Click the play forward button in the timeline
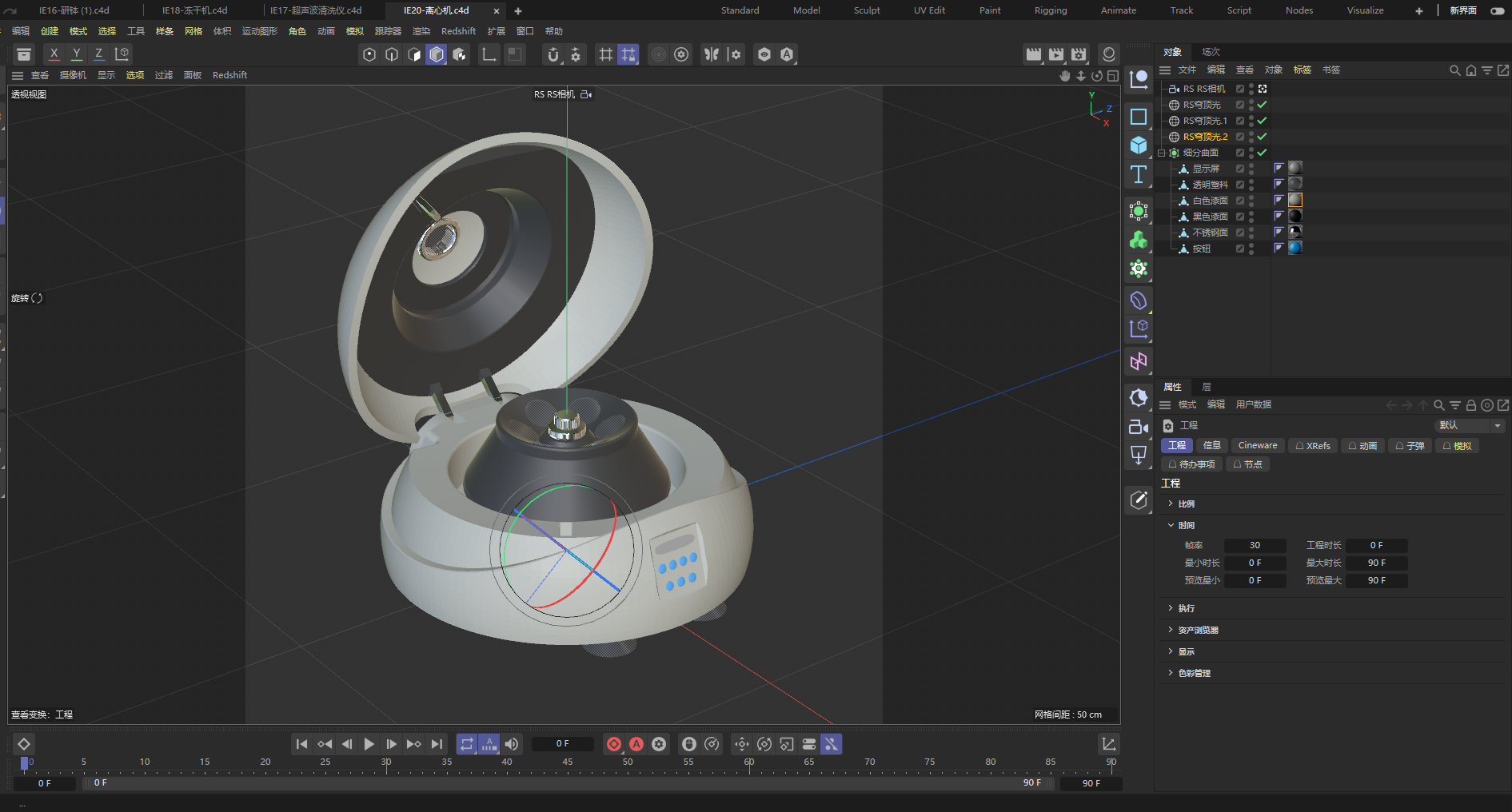The width and height of the screenshot is (1512, 812). click(x=369, y=744)
